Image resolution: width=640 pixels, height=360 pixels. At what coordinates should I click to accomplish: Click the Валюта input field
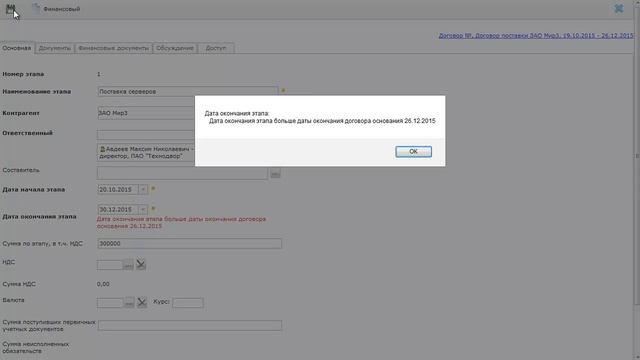(110, 303)
